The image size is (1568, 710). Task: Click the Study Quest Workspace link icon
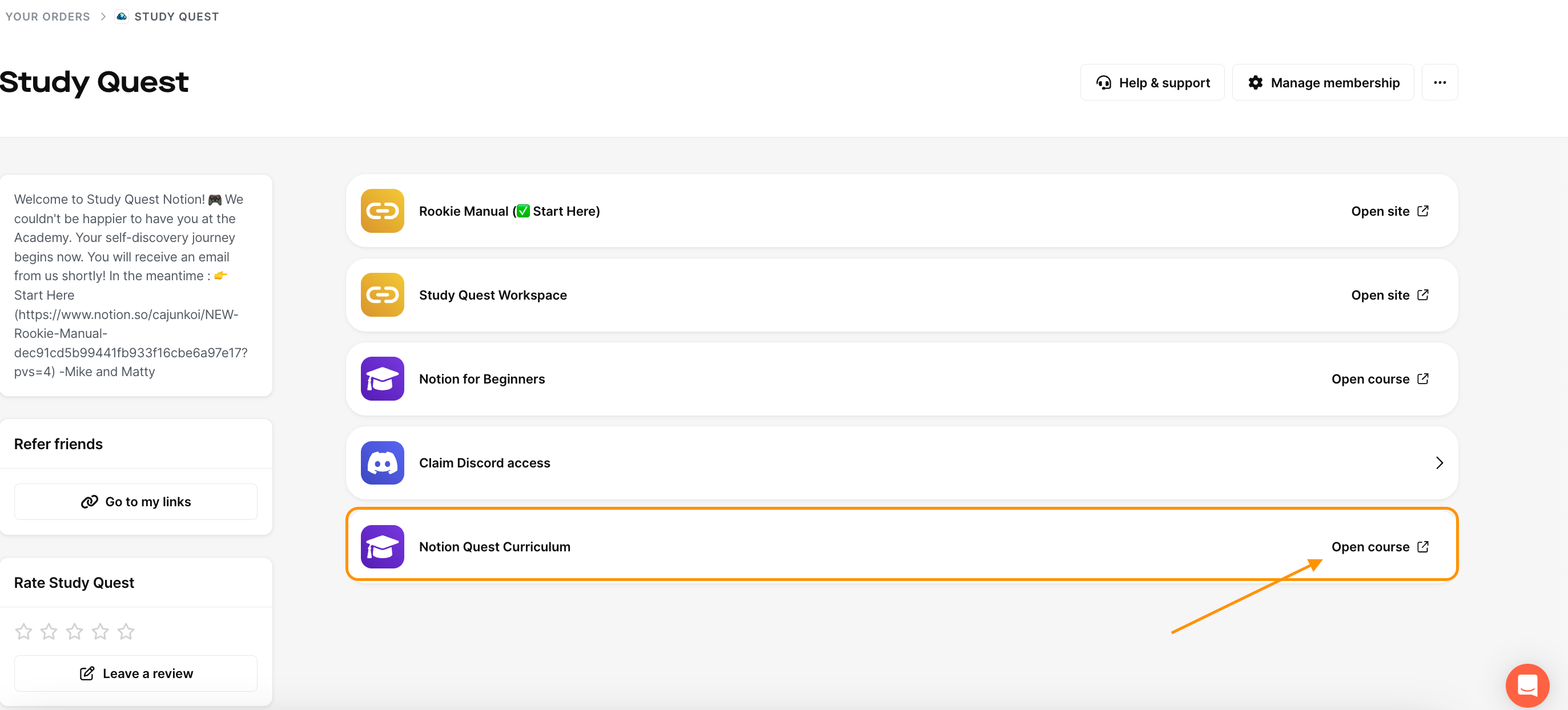click(x=382, y=295)
